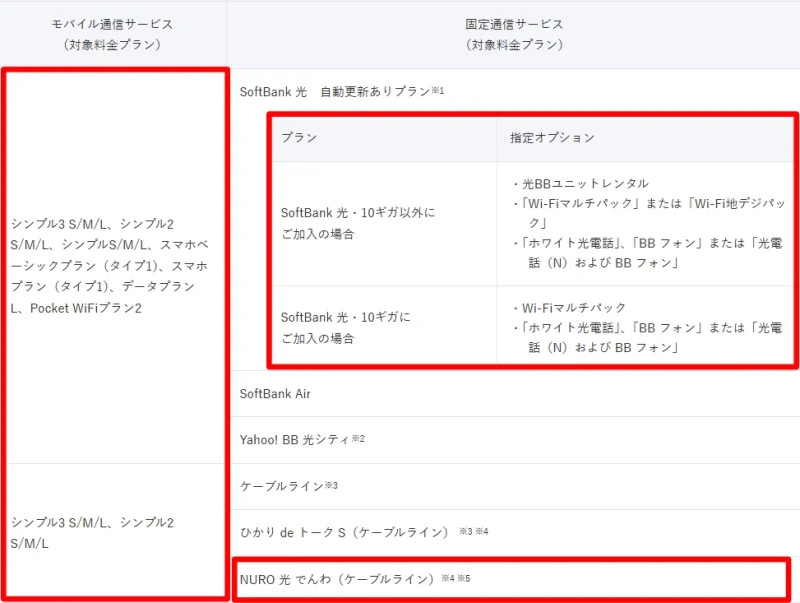The image size is (800, 603).
Task: Click the "指定オプション" column header
Action: coord(532,138)
